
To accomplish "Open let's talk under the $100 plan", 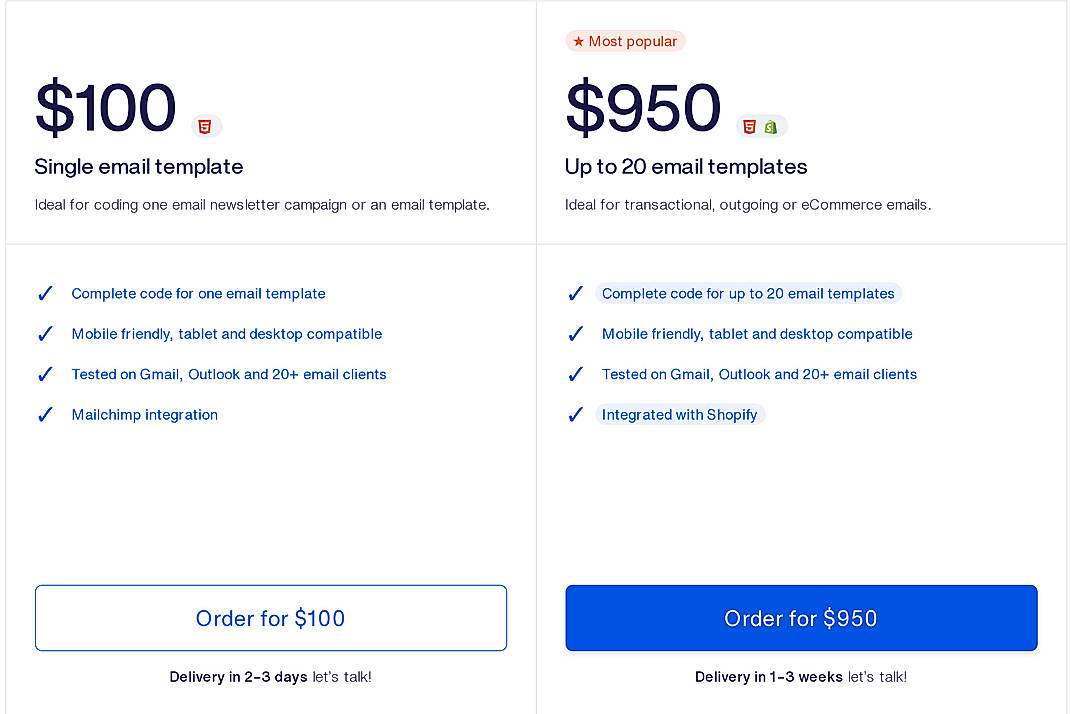I will point(341,677).
